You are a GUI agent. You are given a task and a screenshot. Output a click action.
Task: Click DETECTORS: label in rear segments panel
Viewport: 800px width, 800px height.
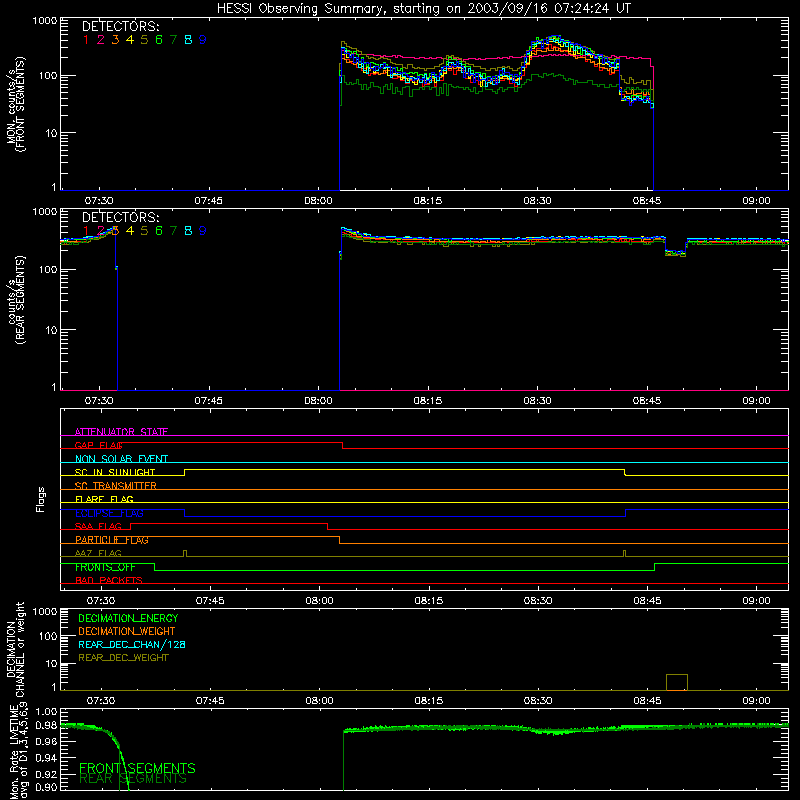120,218
